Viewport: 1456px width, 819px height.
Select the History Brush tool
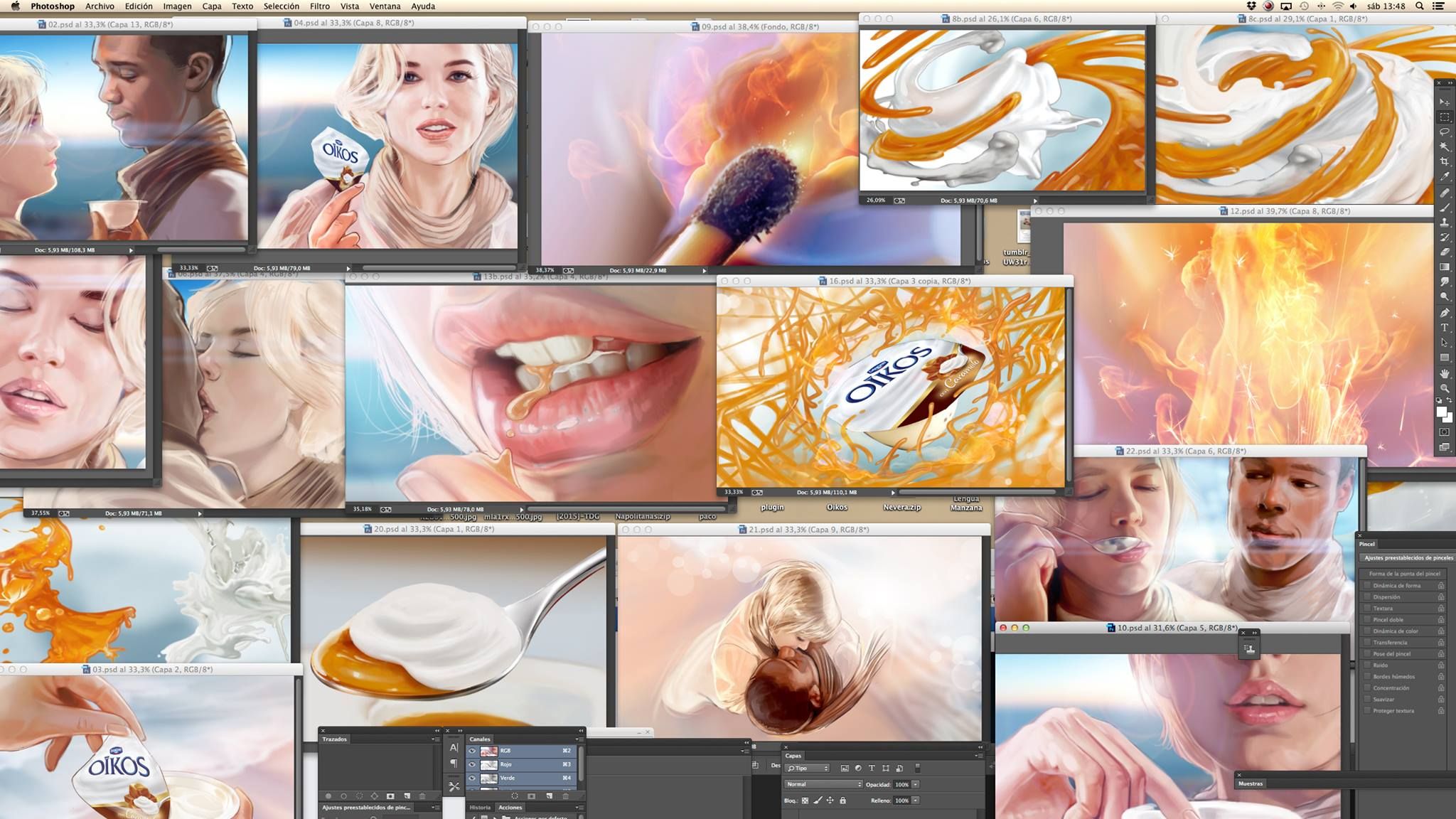pyautogui.click(x=1445, y=237)
